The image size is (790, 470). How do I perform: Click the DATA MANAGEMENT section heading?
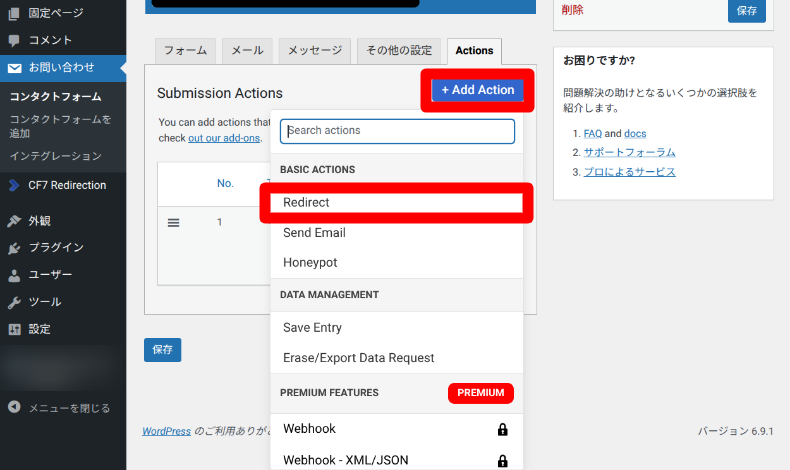pos(330,295)
